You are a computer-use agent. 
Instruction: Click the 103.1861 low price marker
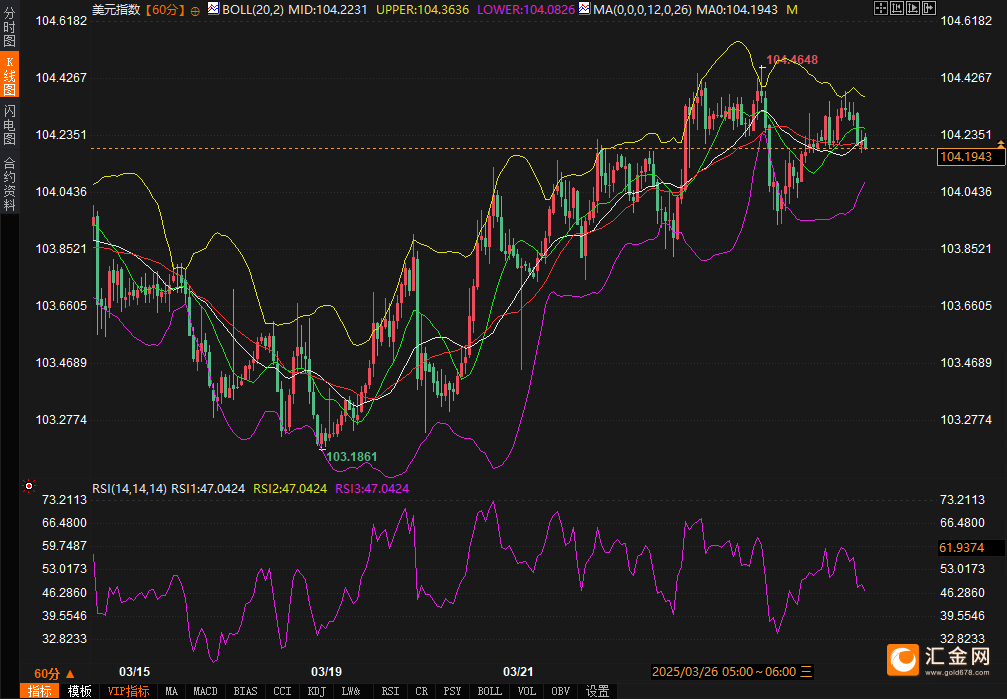click(352, 457)
